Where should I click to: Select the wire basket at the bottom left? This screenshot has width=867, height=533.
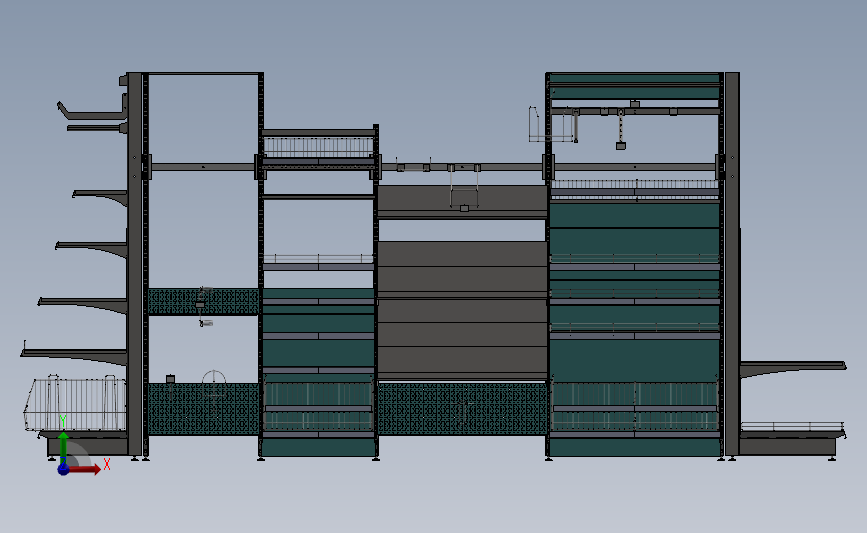tap(75, 403)
